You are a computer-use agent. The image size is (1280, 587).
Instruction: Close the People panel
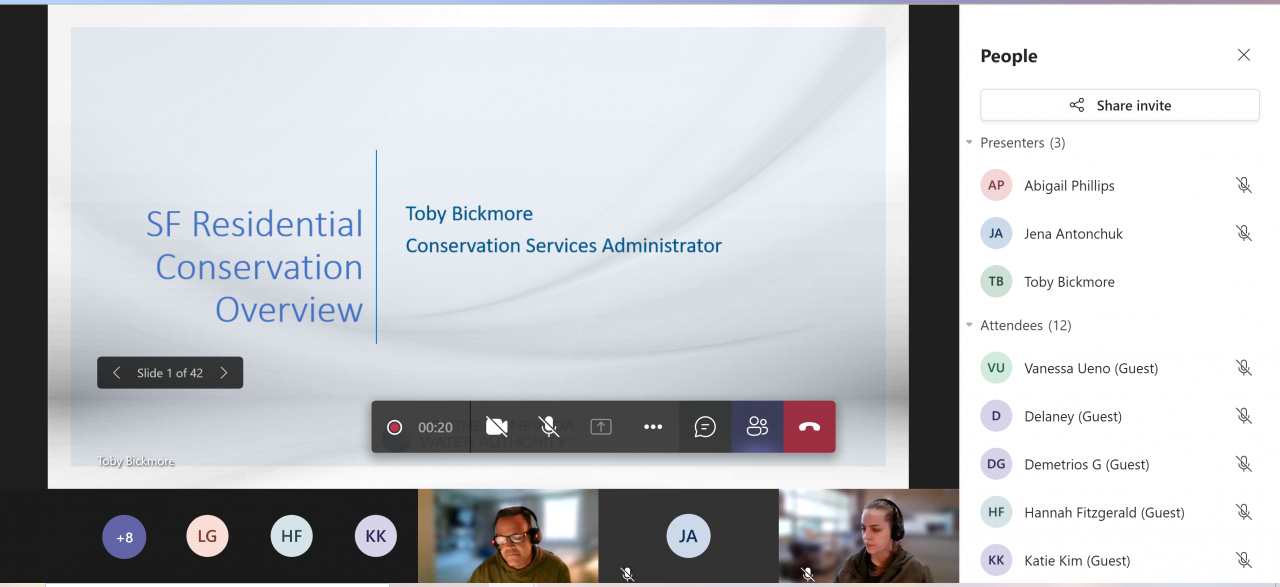point(1244,55)
